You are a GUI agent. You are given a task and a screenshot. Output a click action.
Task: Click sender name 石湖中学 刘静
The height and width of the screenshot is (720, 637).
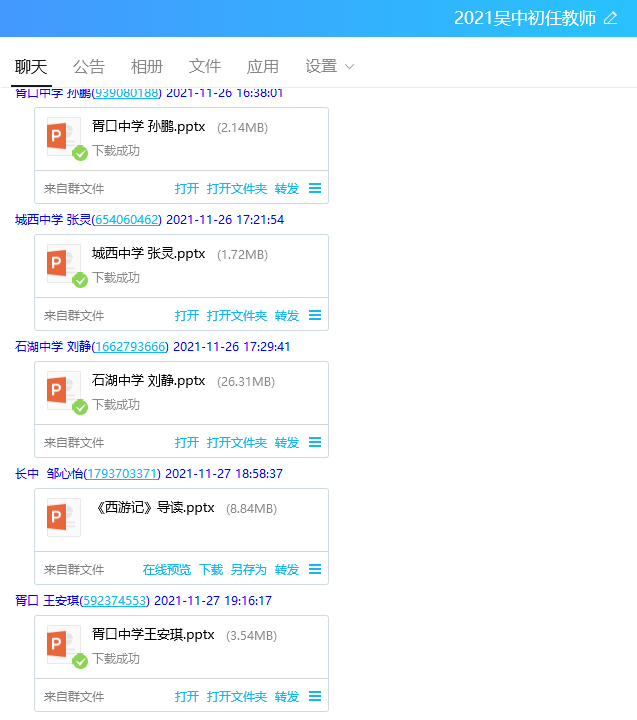coord(53,347)
